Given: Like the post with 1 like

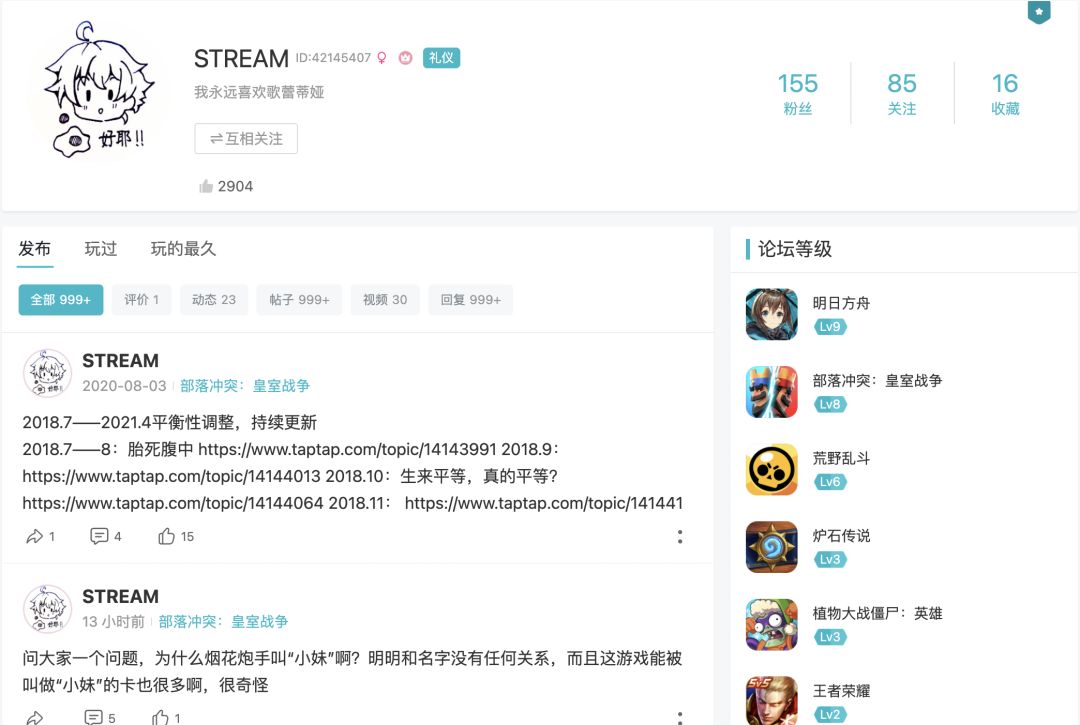Looking at the screenshot, I should (160, 717).
